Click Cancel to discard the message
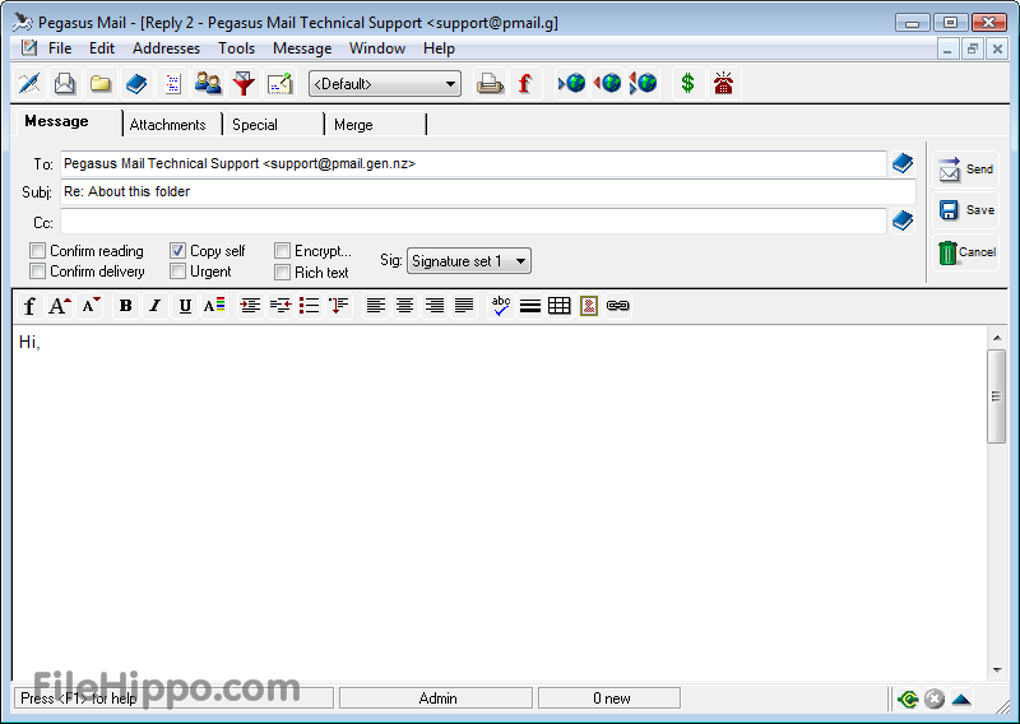The image size is (1020, 724). [x=966, y=252]
